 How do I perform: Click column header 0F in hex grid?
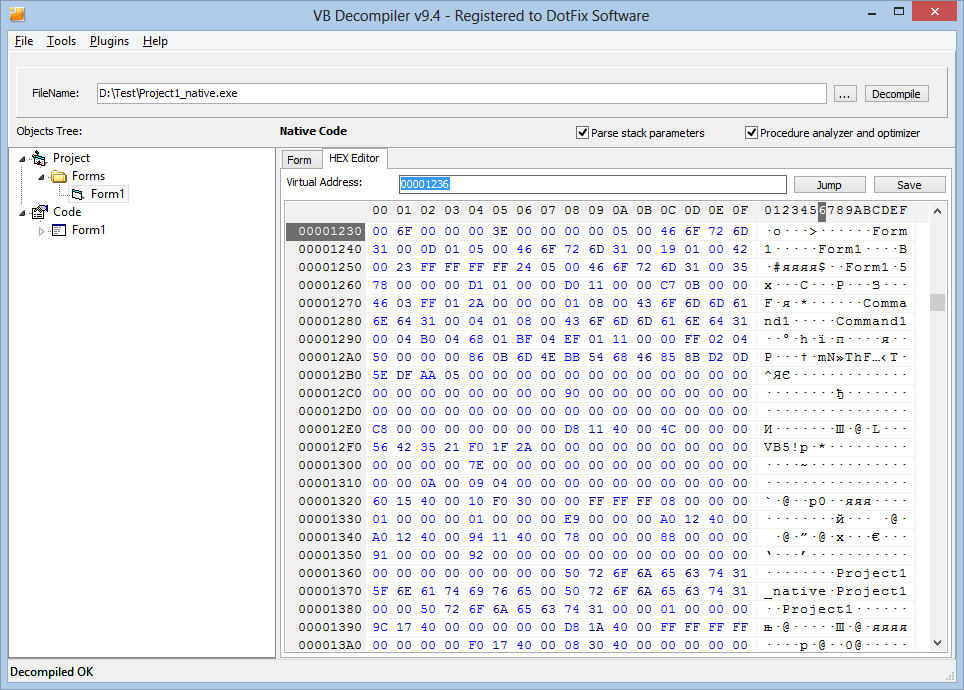[740, 210]
